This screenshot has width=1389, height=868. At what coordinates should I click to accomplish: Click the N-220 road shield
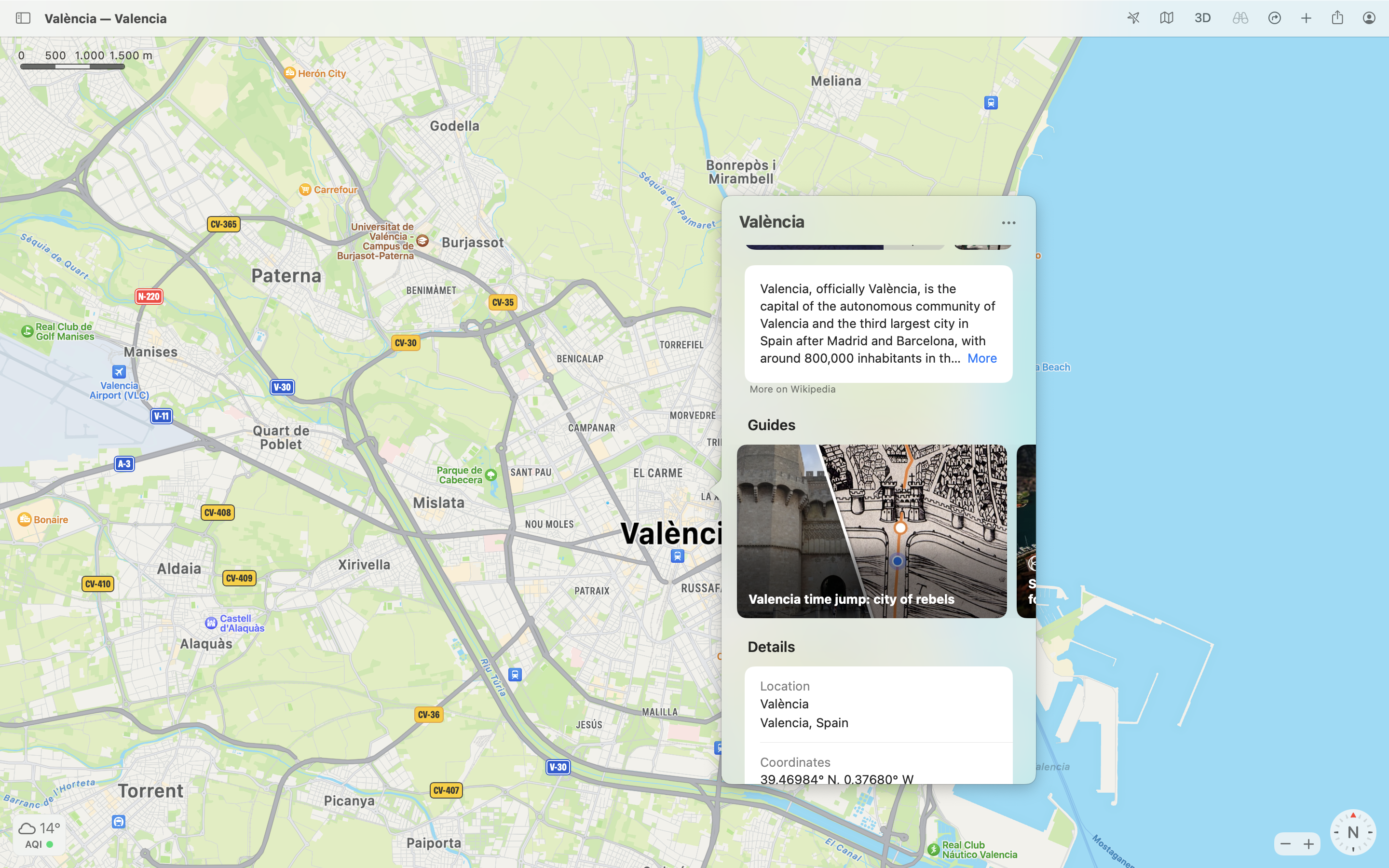click(x=149, y=296)
